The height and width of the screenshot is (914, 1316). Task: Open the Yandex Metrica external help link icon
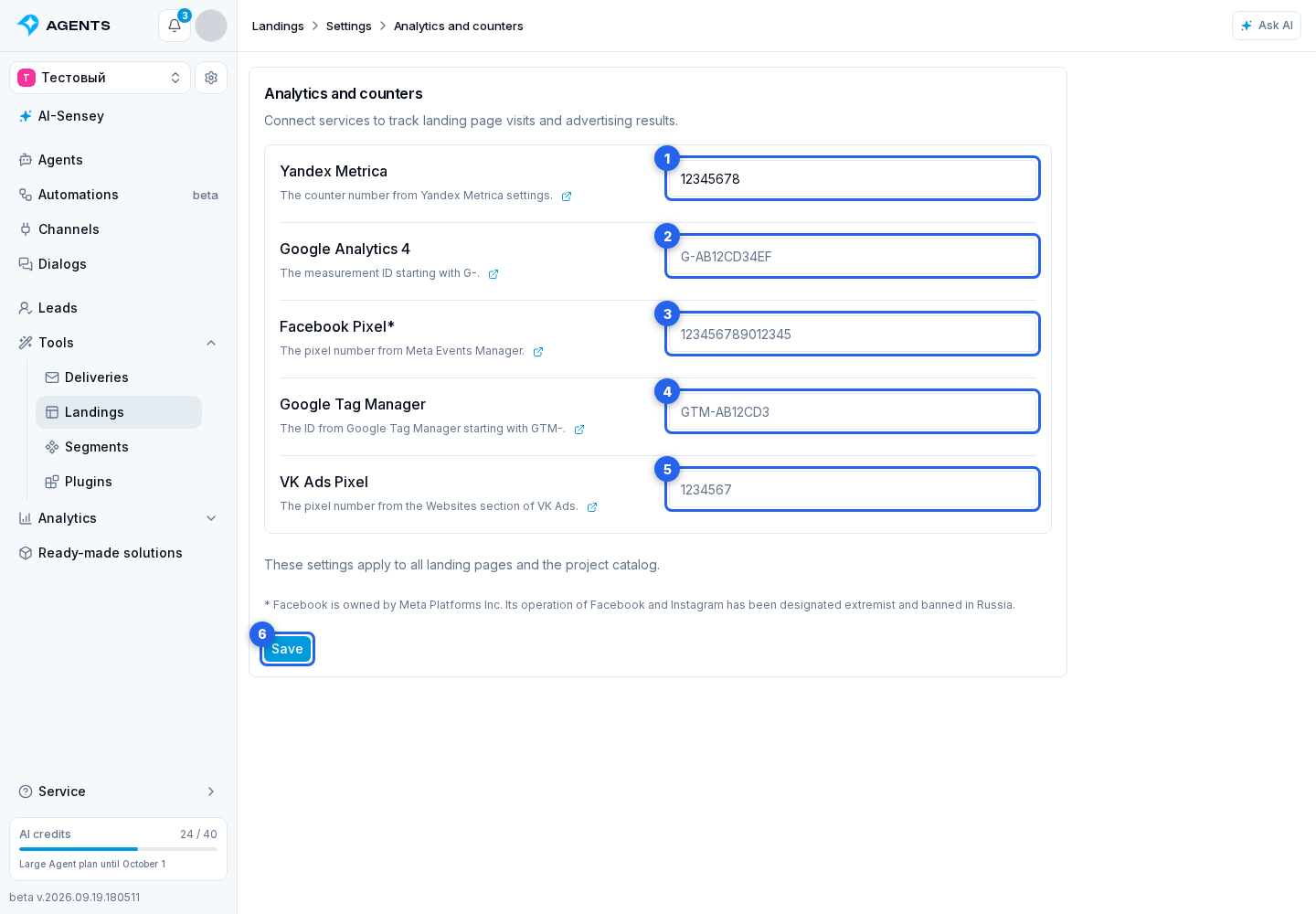click(567, 197)
